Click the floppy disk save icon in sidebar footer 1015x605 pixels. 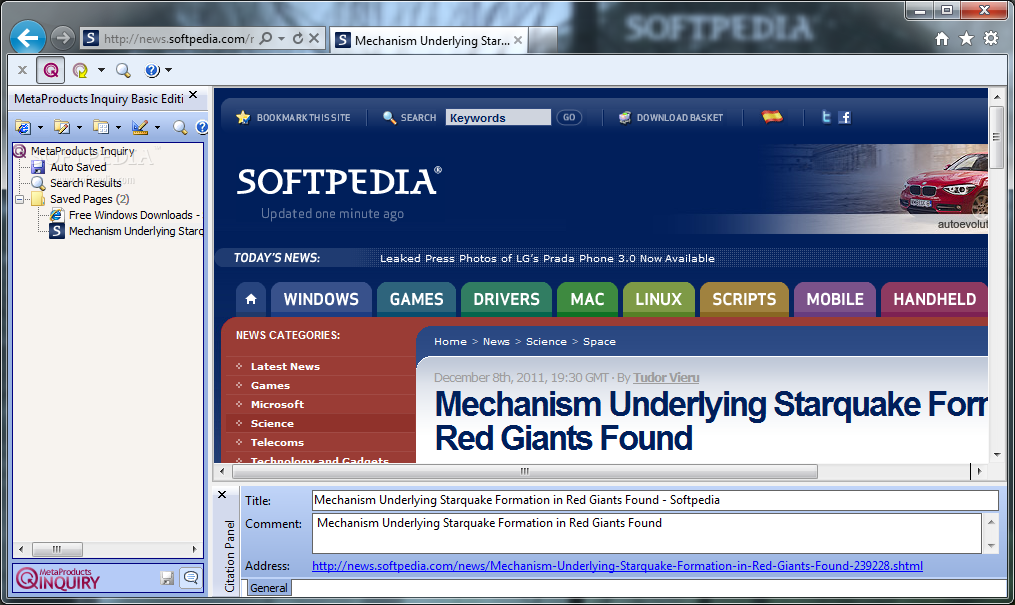167,578
